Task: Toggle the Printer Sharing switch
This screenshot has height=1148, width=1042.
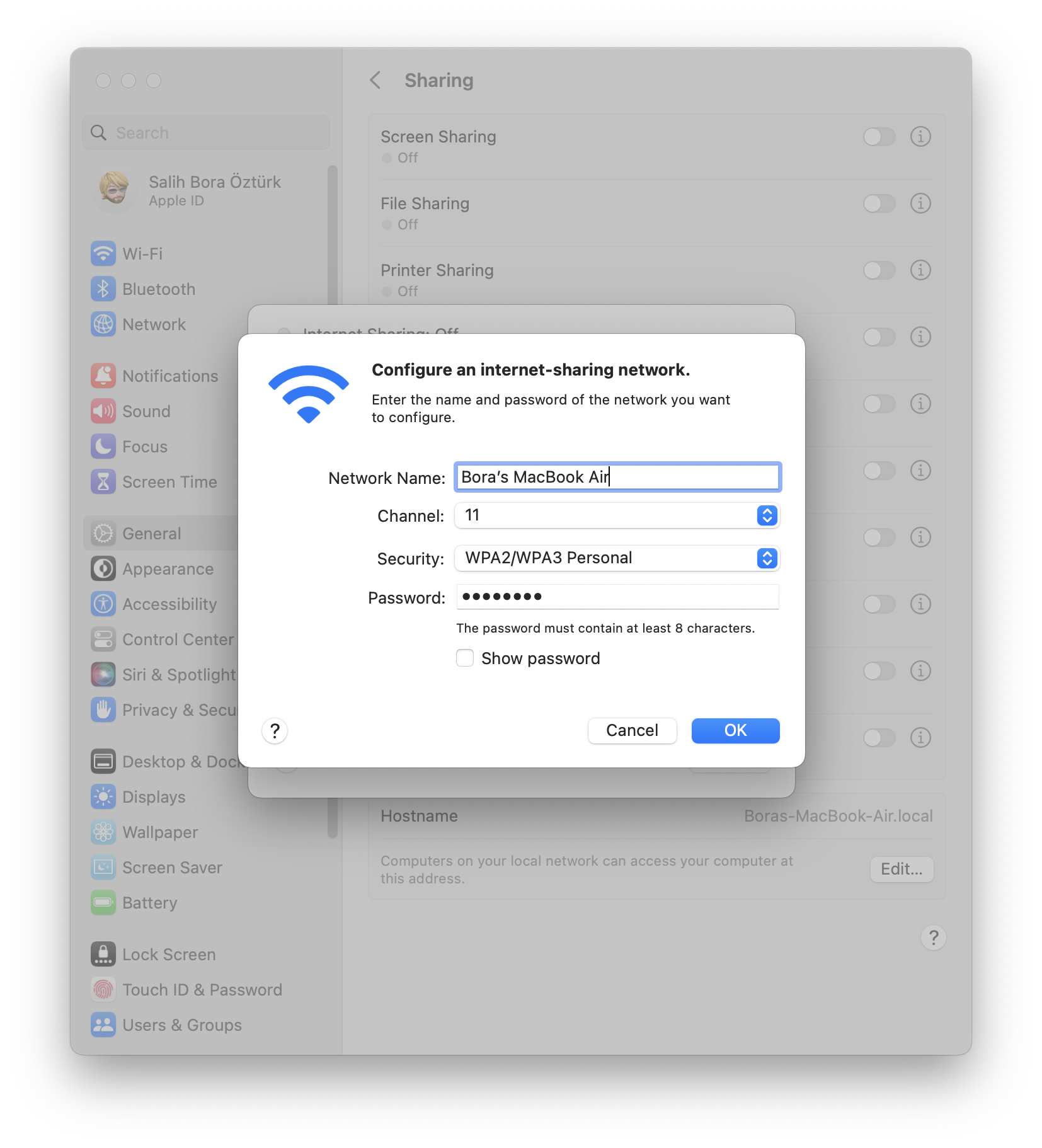Action: (879, 270)
